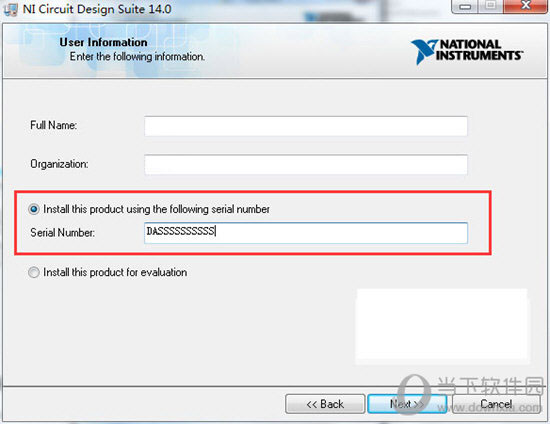Click the 'User Information' heading text

click(103, 42)
